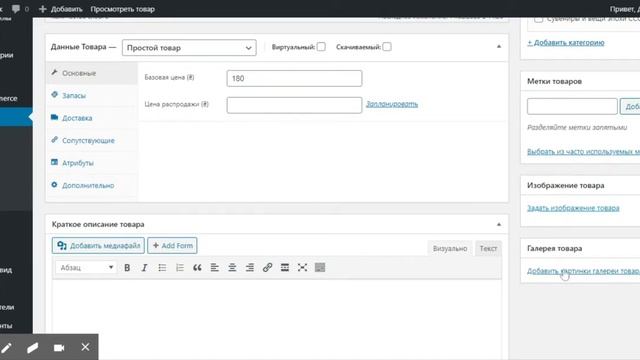Collapse the Данные Товара panel

(499, 47)
